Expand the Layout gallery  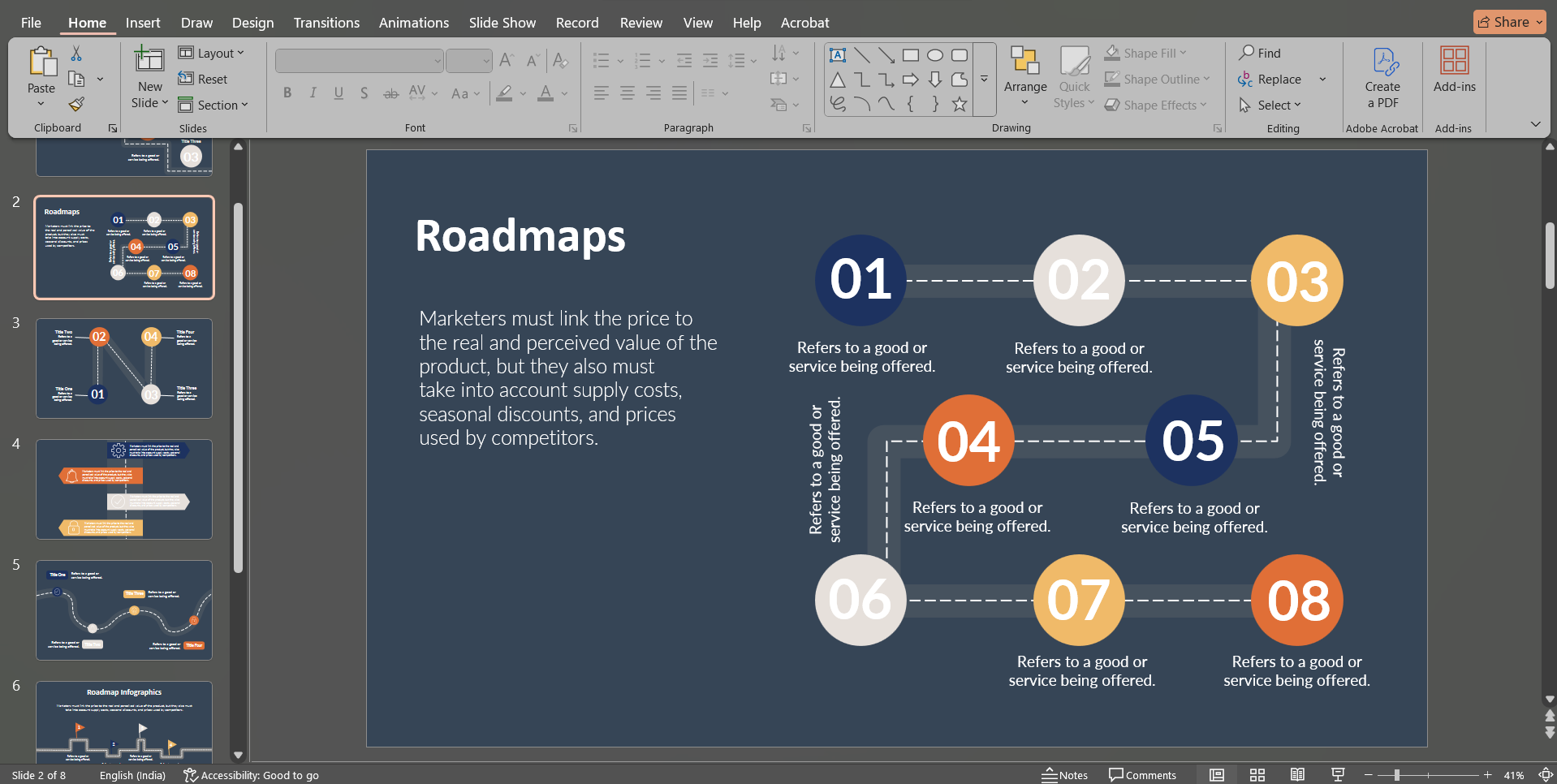[212, 53]
